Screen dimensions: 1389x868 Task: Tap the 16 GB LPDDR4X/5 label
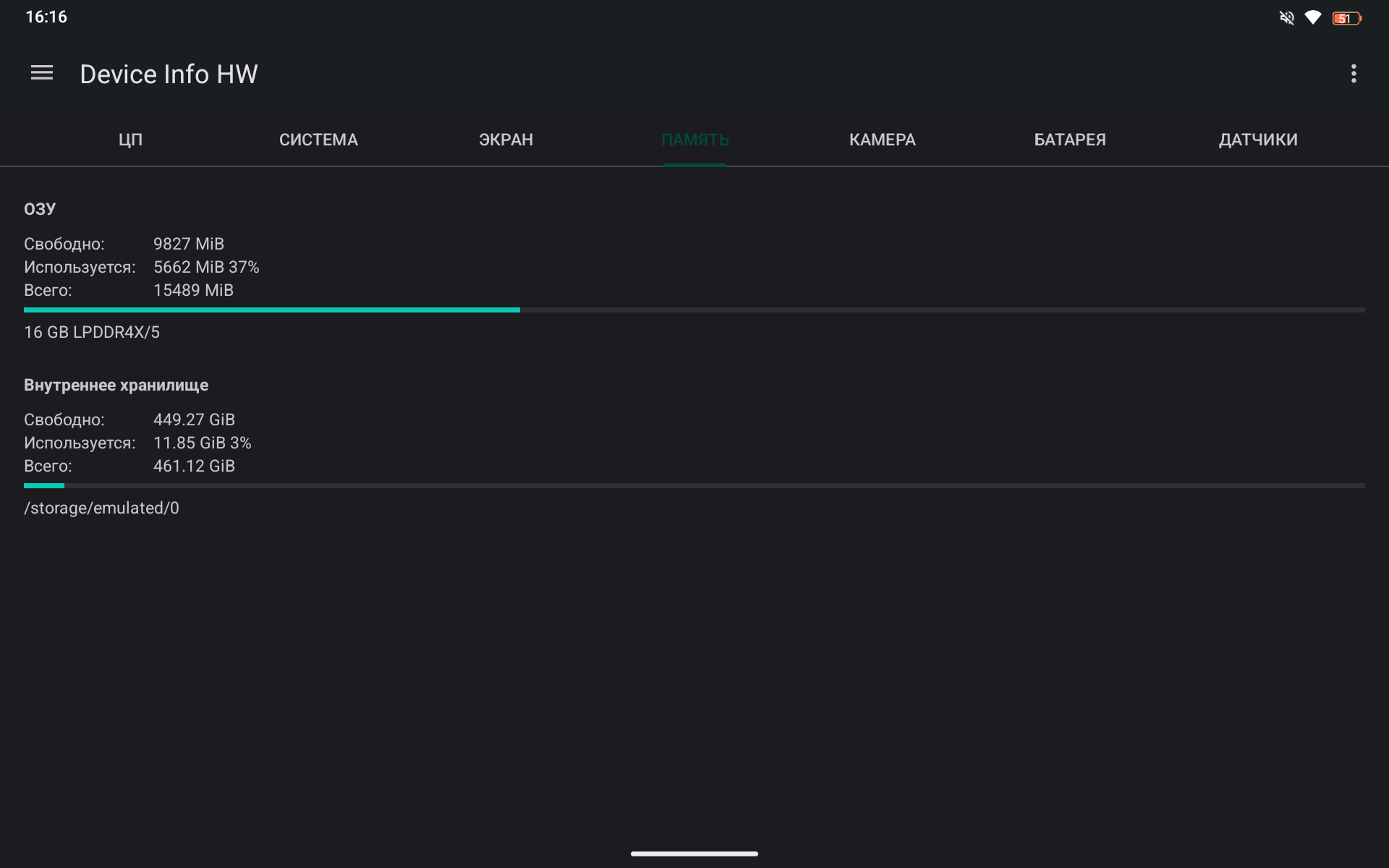[x=92, y=332]
